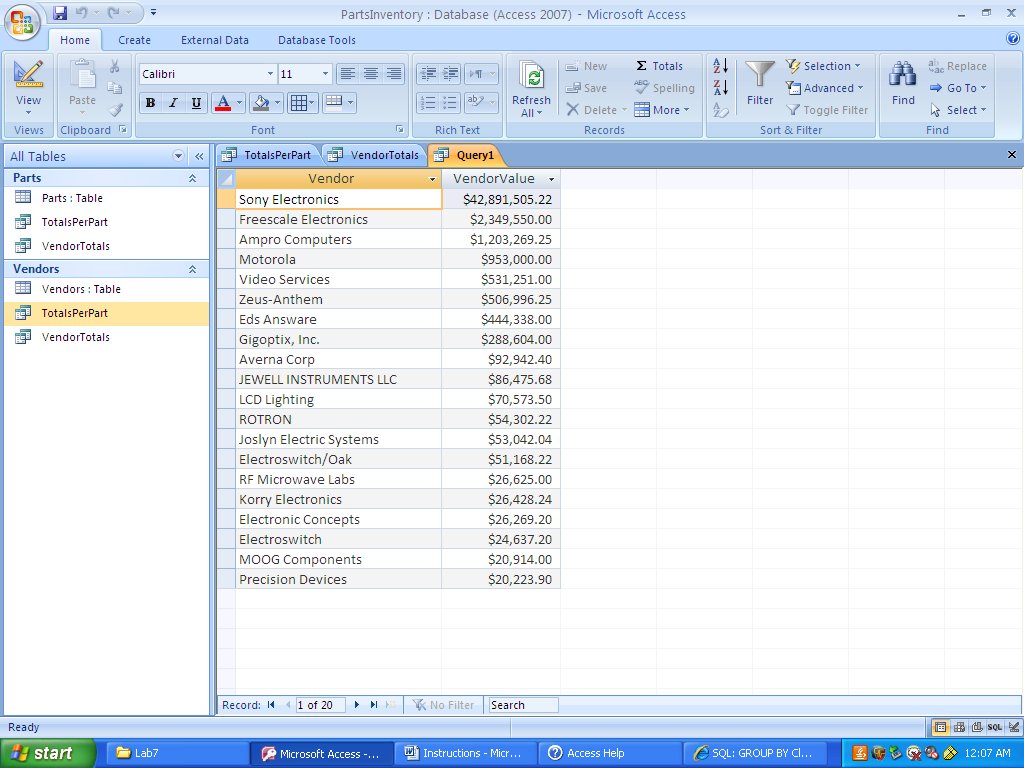Click the Windows start button
The width and height of the screenshot is (1024, 768).
tap(48, 753)
